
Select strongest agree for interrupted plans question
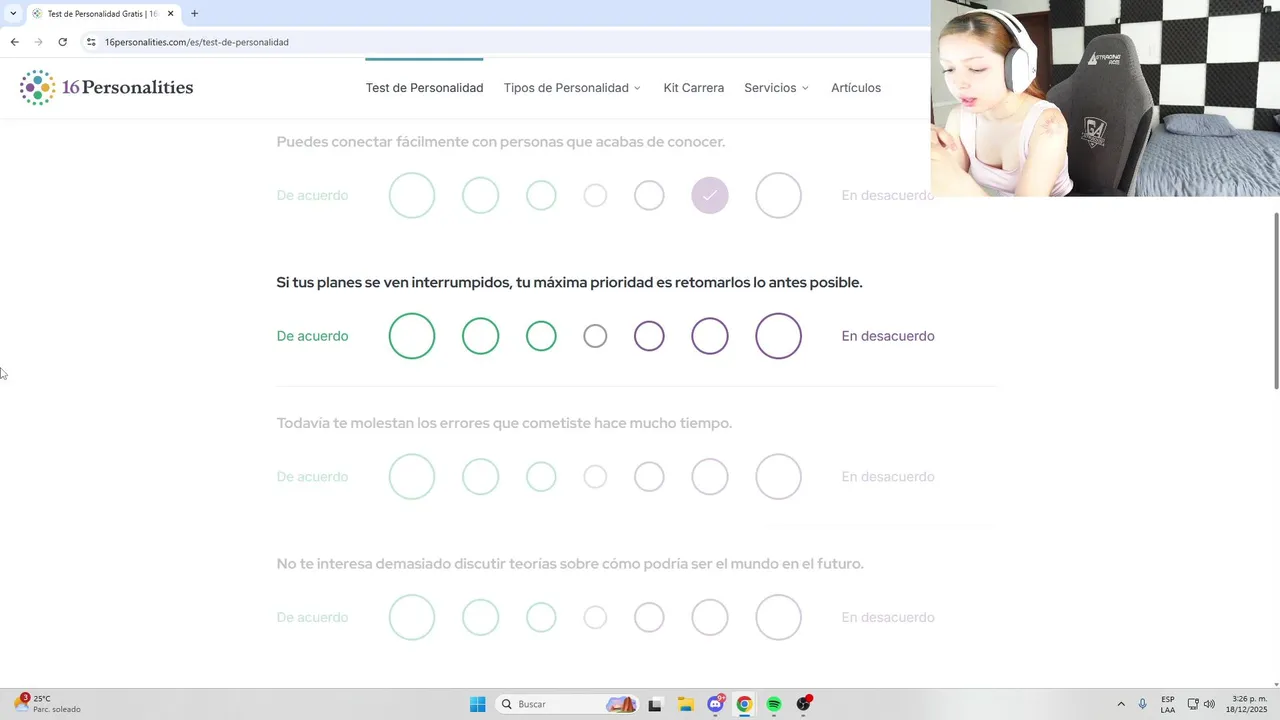412,336
